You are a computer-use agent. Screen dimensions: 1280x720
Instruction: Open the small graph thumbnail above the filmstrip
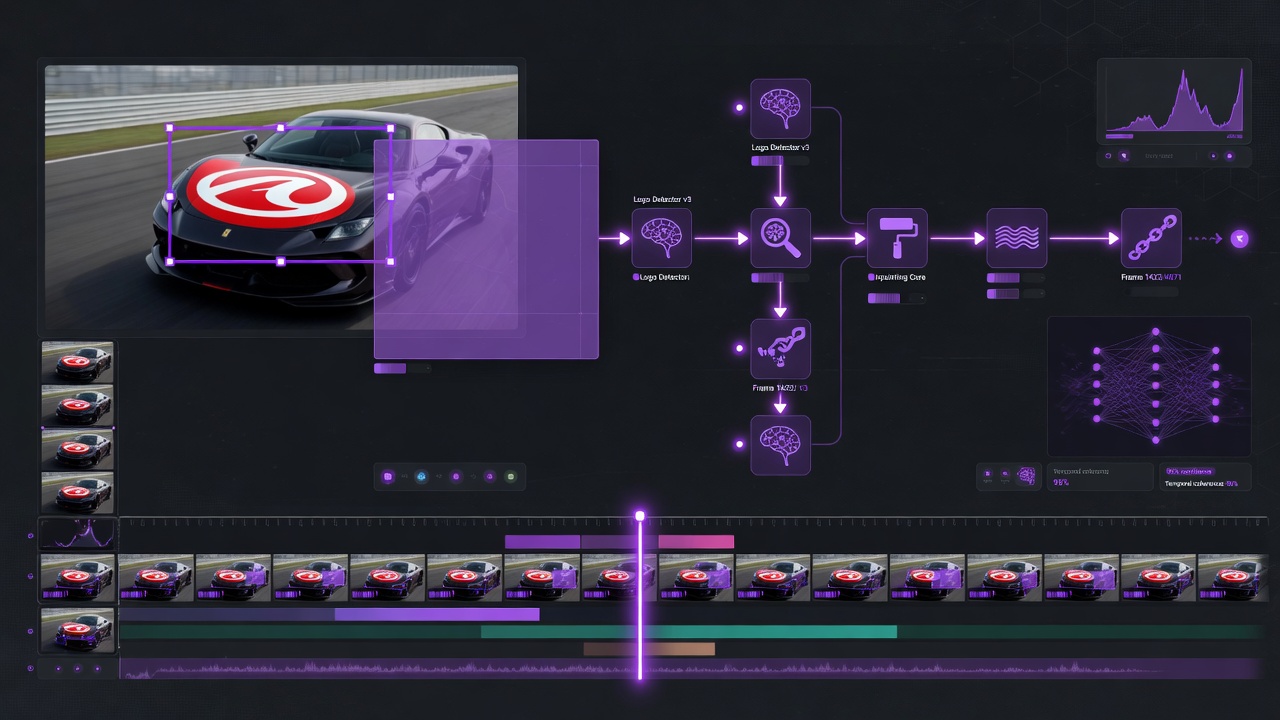(x=78, y=534)
